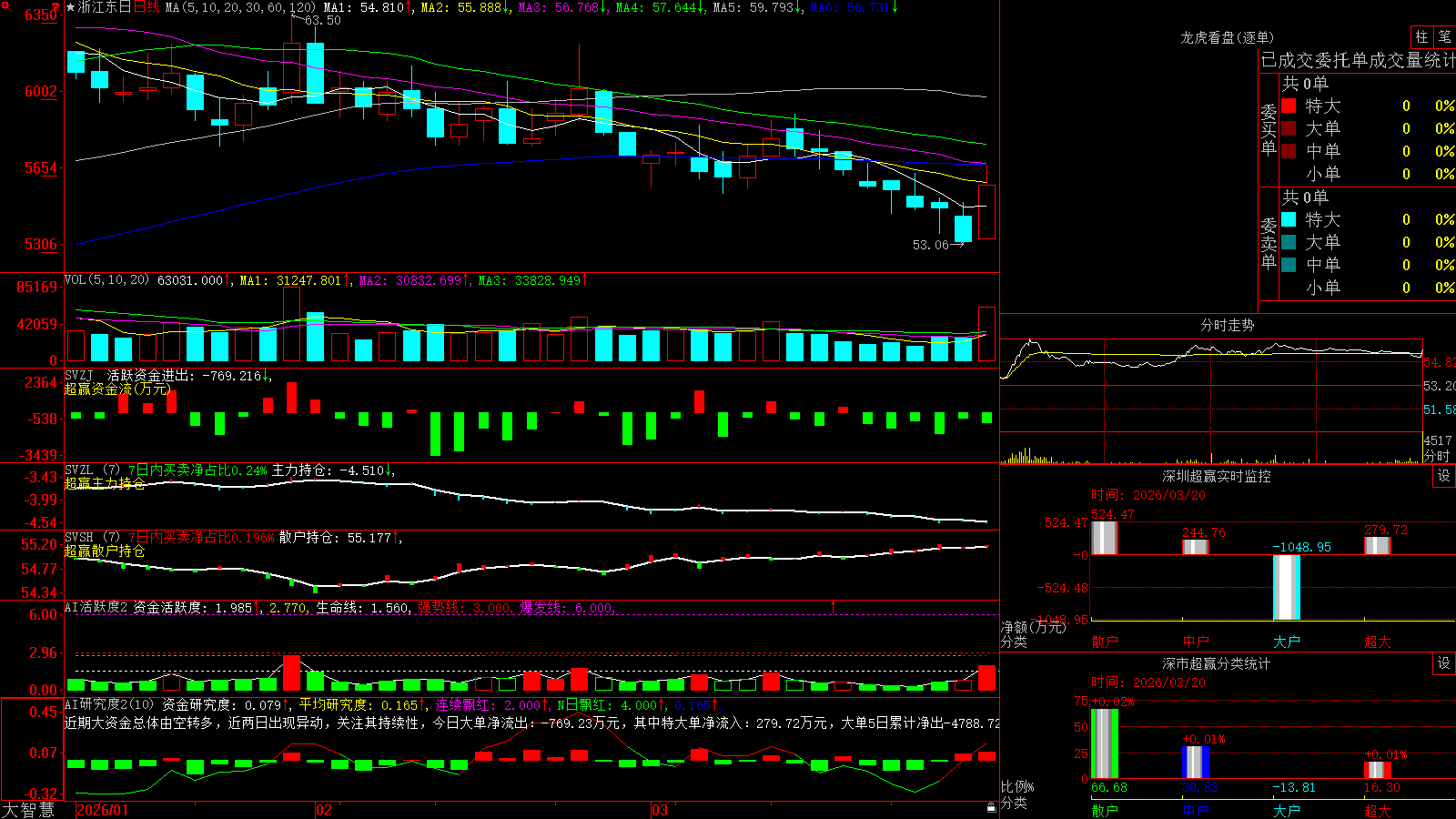Click the 龙虎看盘(逐单) panel title
Image resolution: width=1456 pixels, height=819 pixels.
[1227, 37]
